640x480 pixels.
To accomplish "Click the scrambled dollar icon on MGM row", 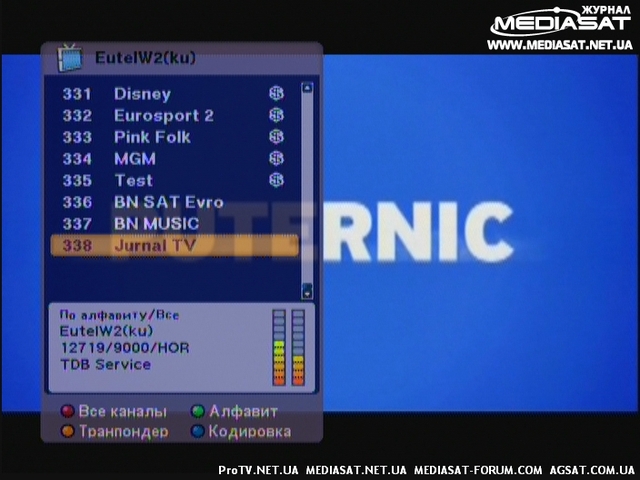I will pyautogui.click(x=276, y=159).
